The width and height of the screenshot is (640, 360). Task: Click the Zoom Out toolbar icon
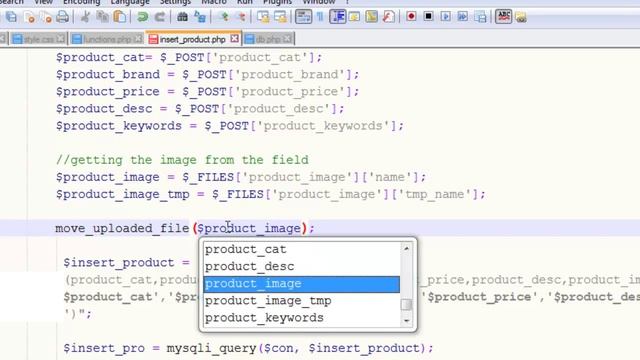coord(241,17)
